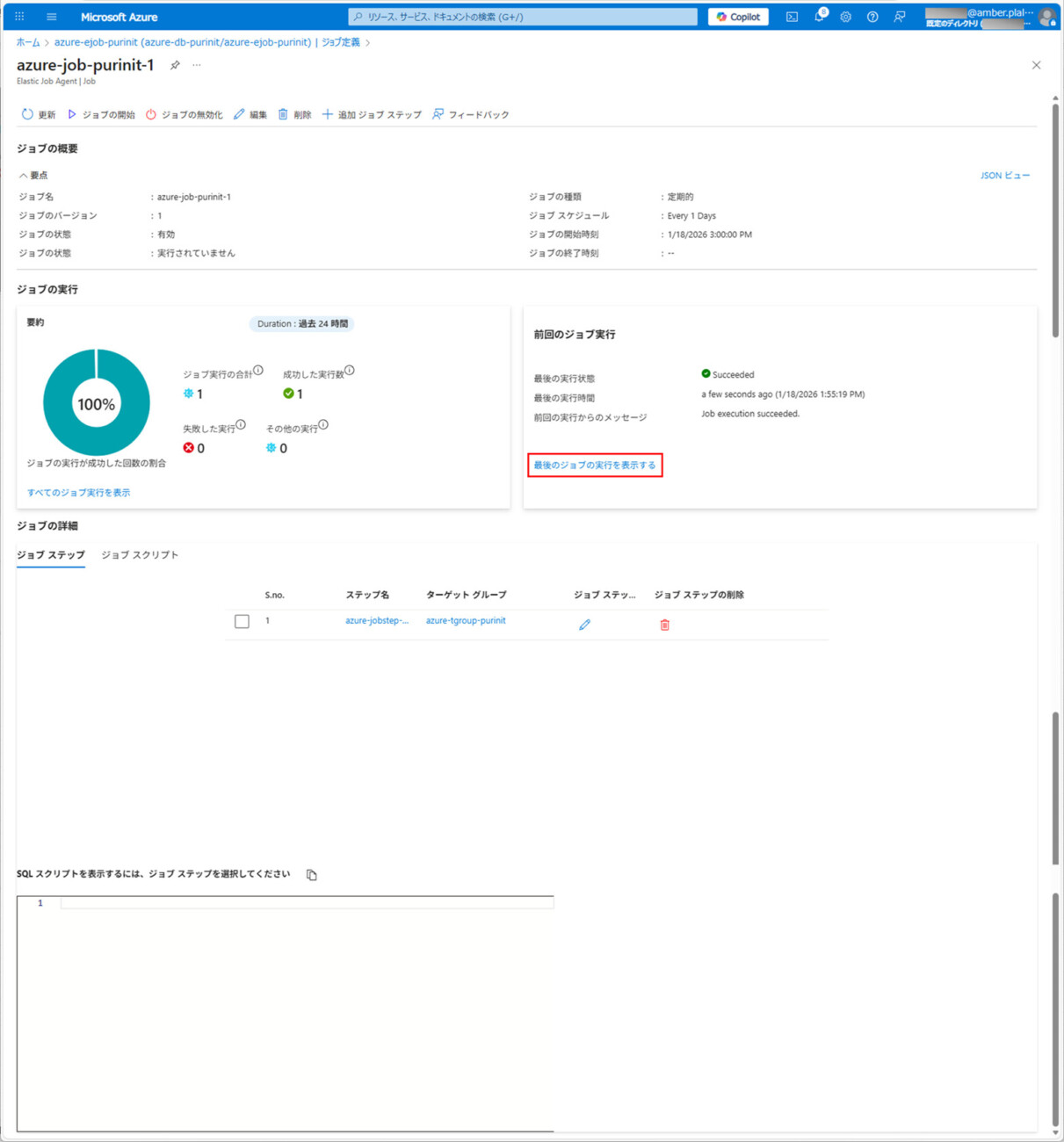Open the ellipsis more options menu

[197, 65]
